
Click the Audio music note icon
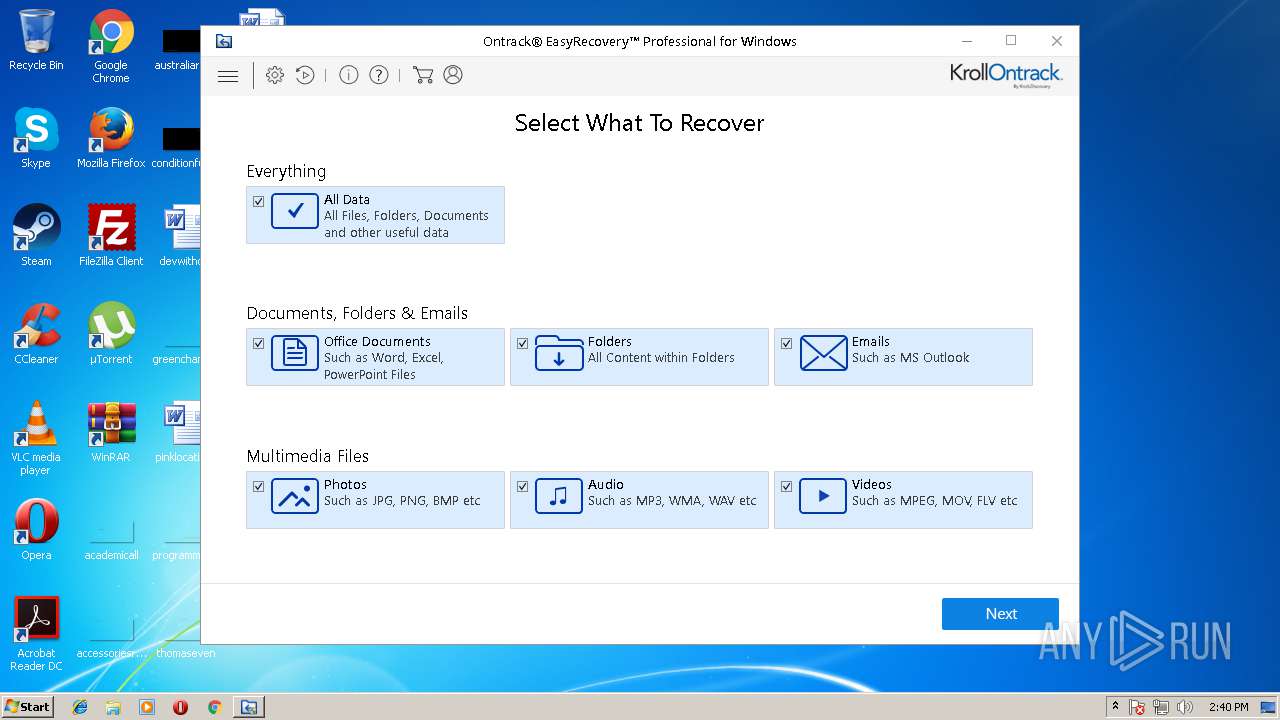coord(559,496)
